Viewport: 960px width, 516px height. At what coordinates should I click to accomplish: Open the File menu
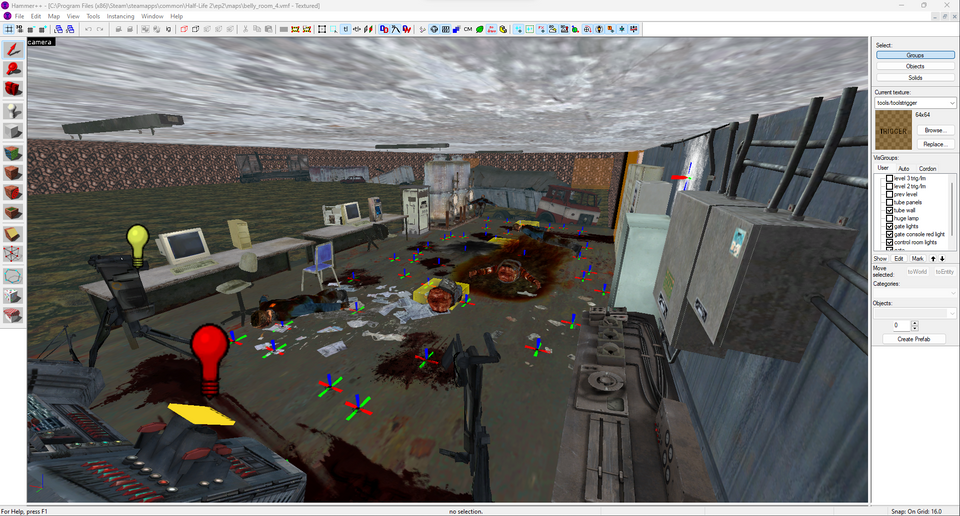point(19,17)
